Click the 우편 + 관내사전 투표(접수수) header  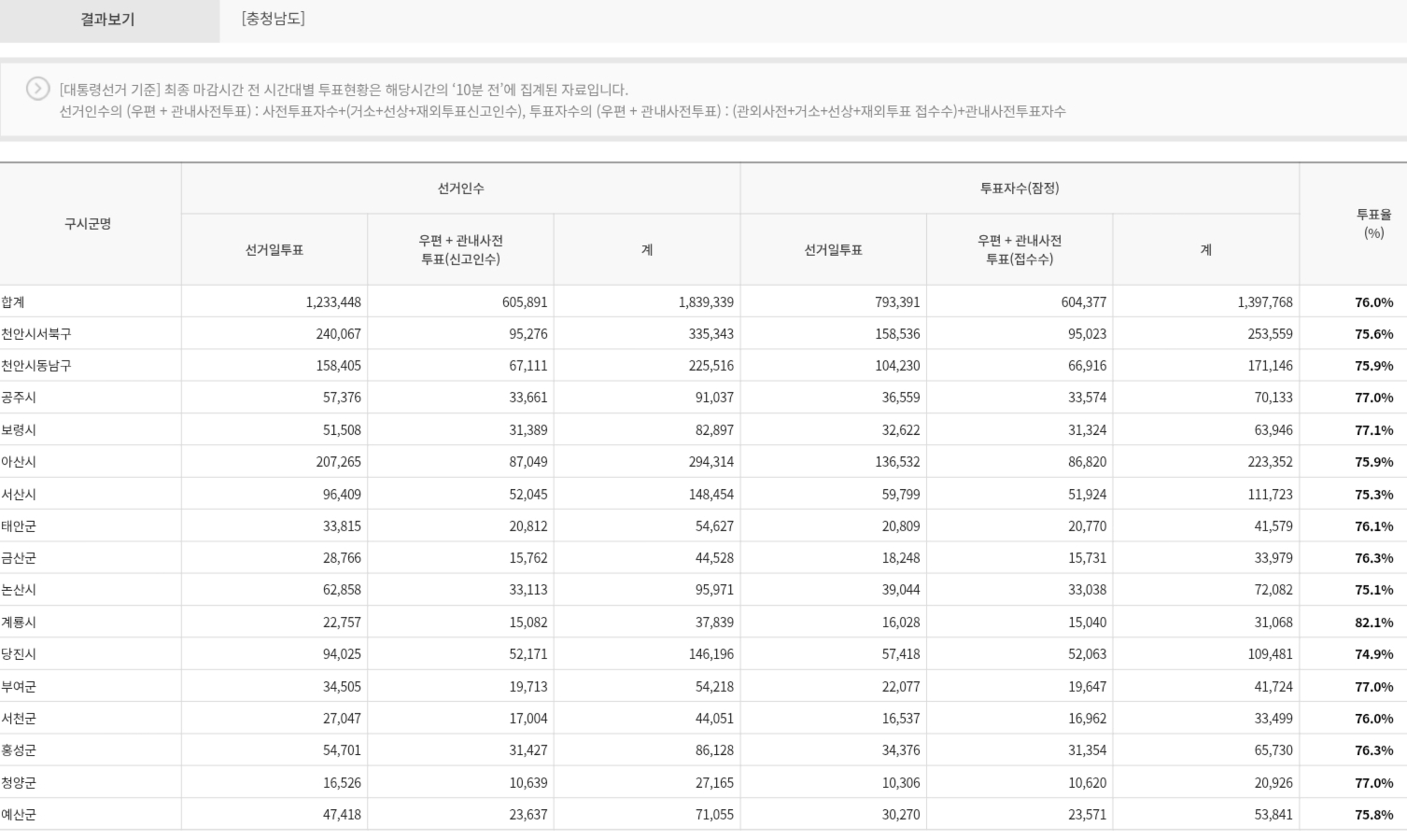coord(1019,250)
